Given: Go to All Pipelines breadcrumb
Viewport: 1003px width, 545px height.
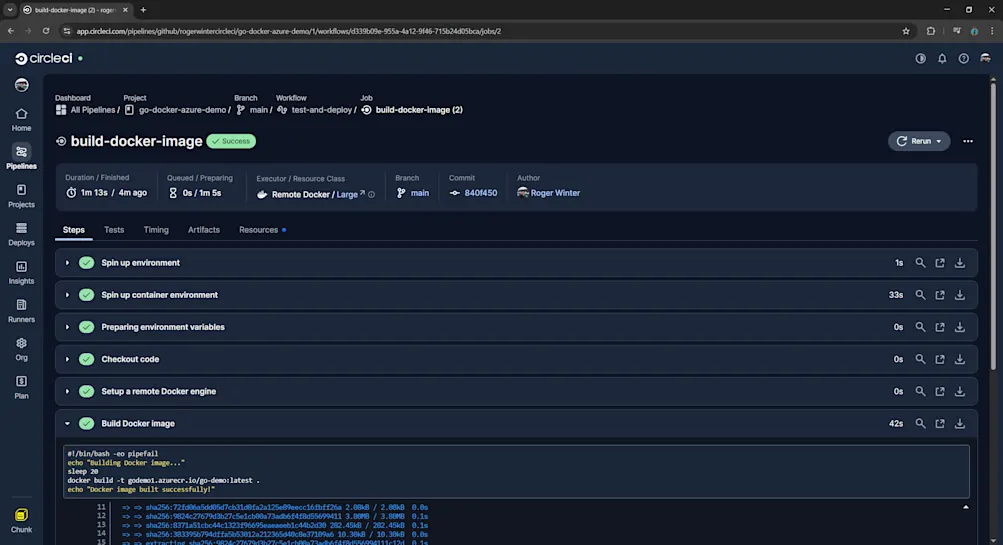Looking at the screenshot, I should [86, 110].
